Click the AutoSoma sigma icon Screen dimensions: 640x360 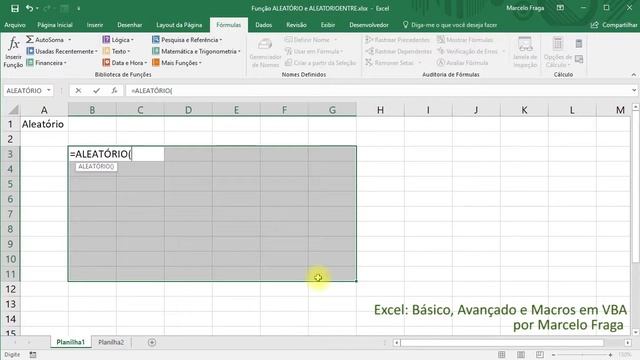30,40
